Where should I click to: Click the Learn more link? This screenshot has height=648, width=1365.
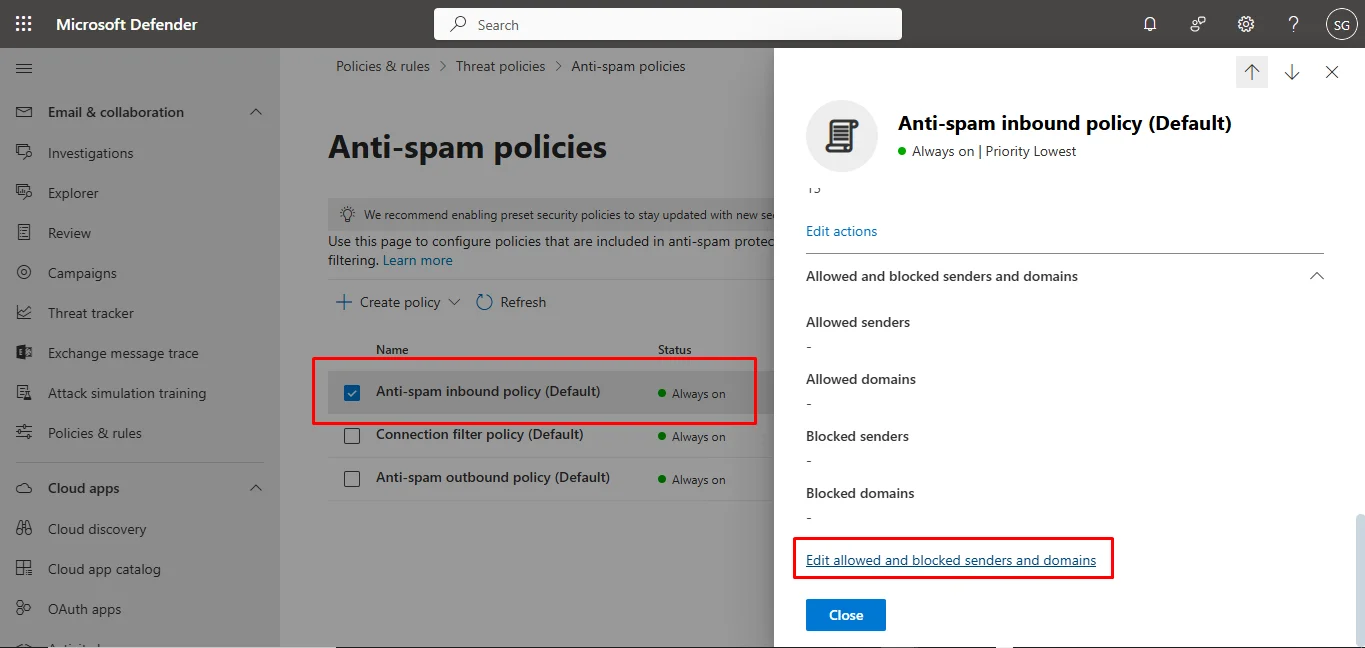(x=417, y=260)
